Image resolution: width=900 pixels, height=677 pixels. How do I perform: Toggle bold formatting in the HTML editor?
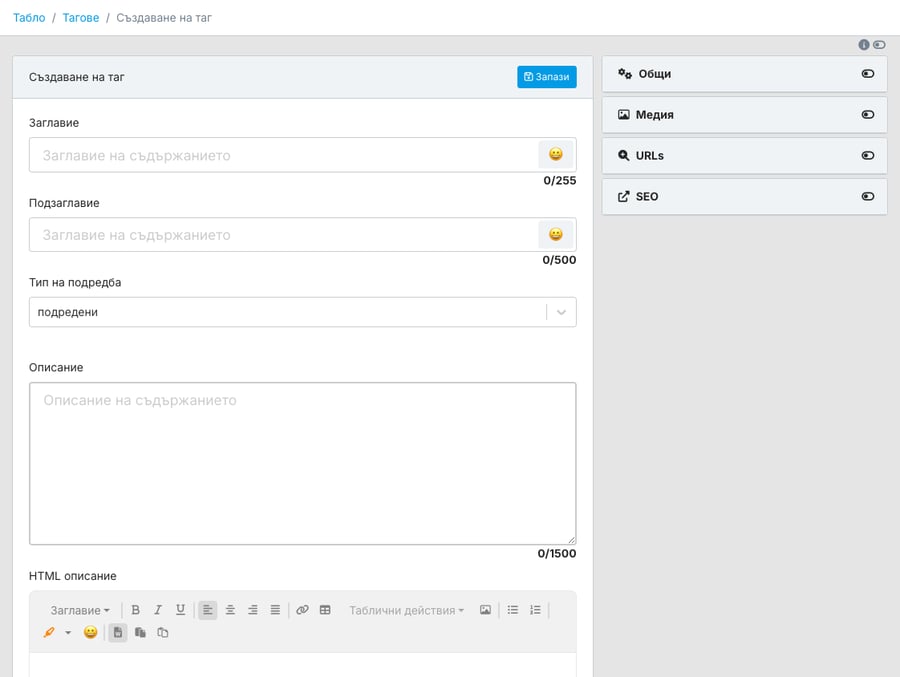click(135, 610)
